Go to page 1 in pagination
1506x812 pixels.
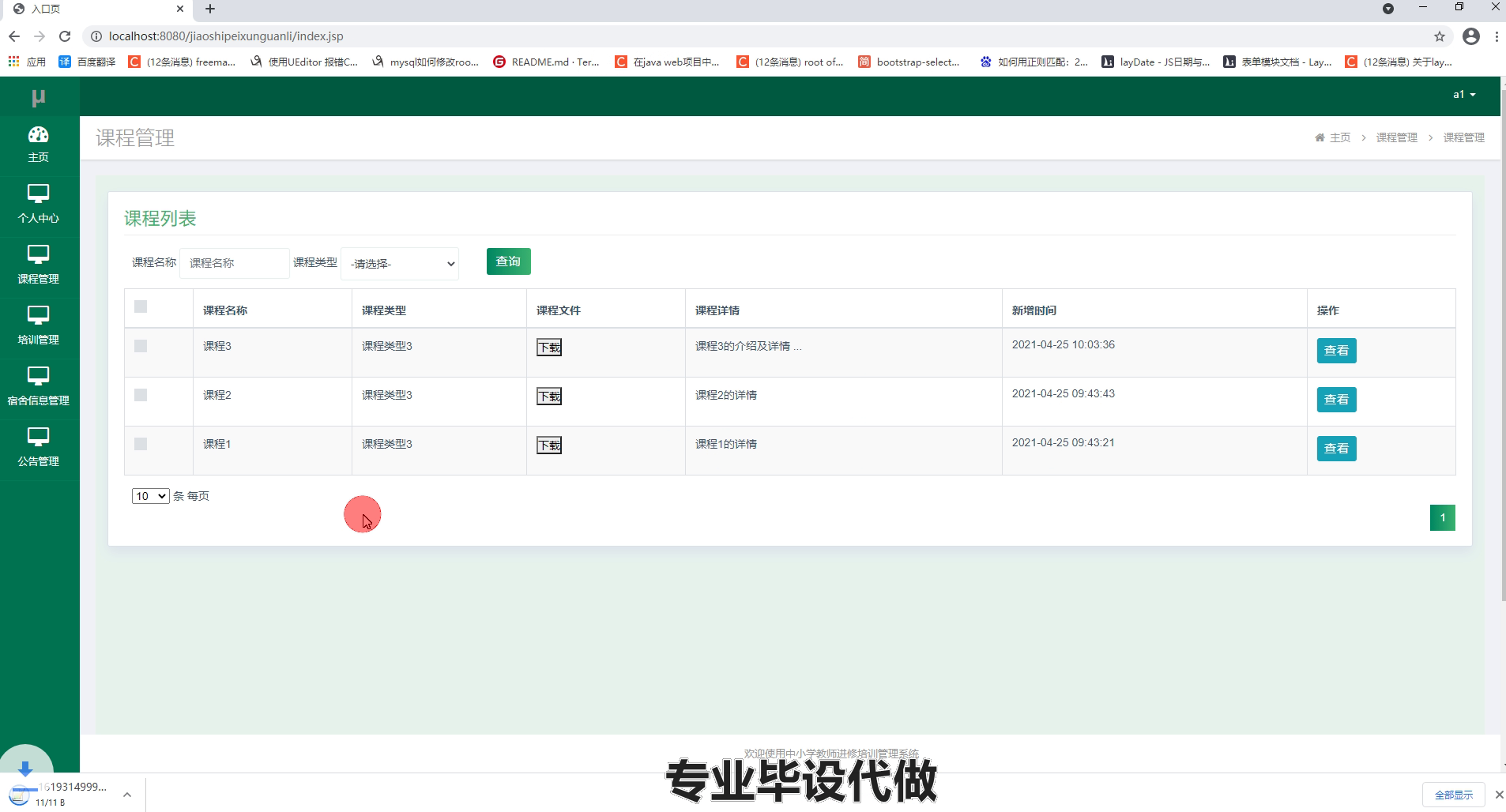coord(1442,518)
